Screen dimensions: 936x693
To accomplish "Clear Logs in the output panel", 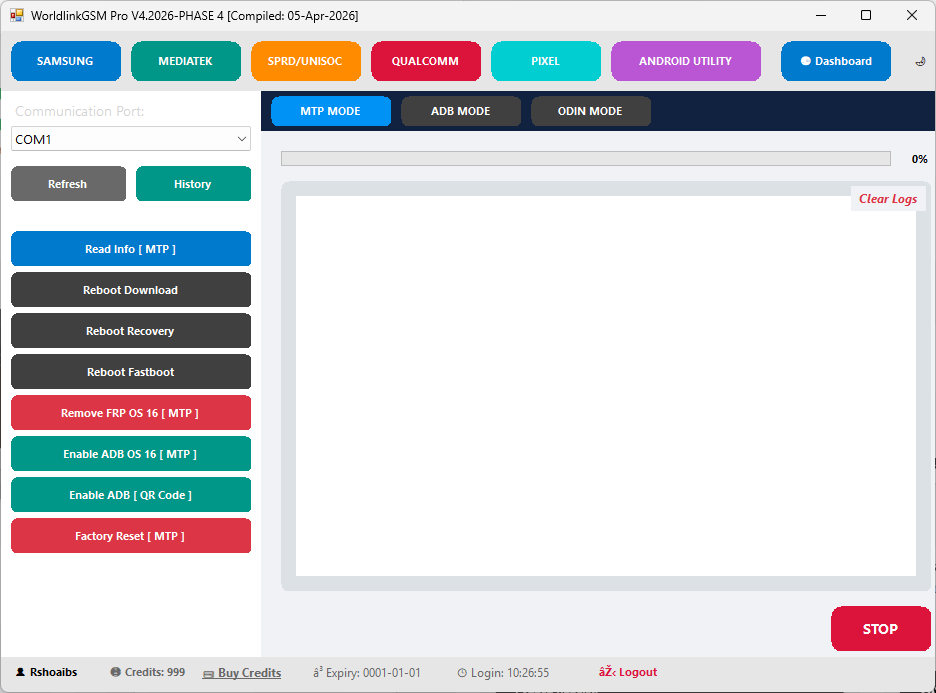I will click(887, 198).
